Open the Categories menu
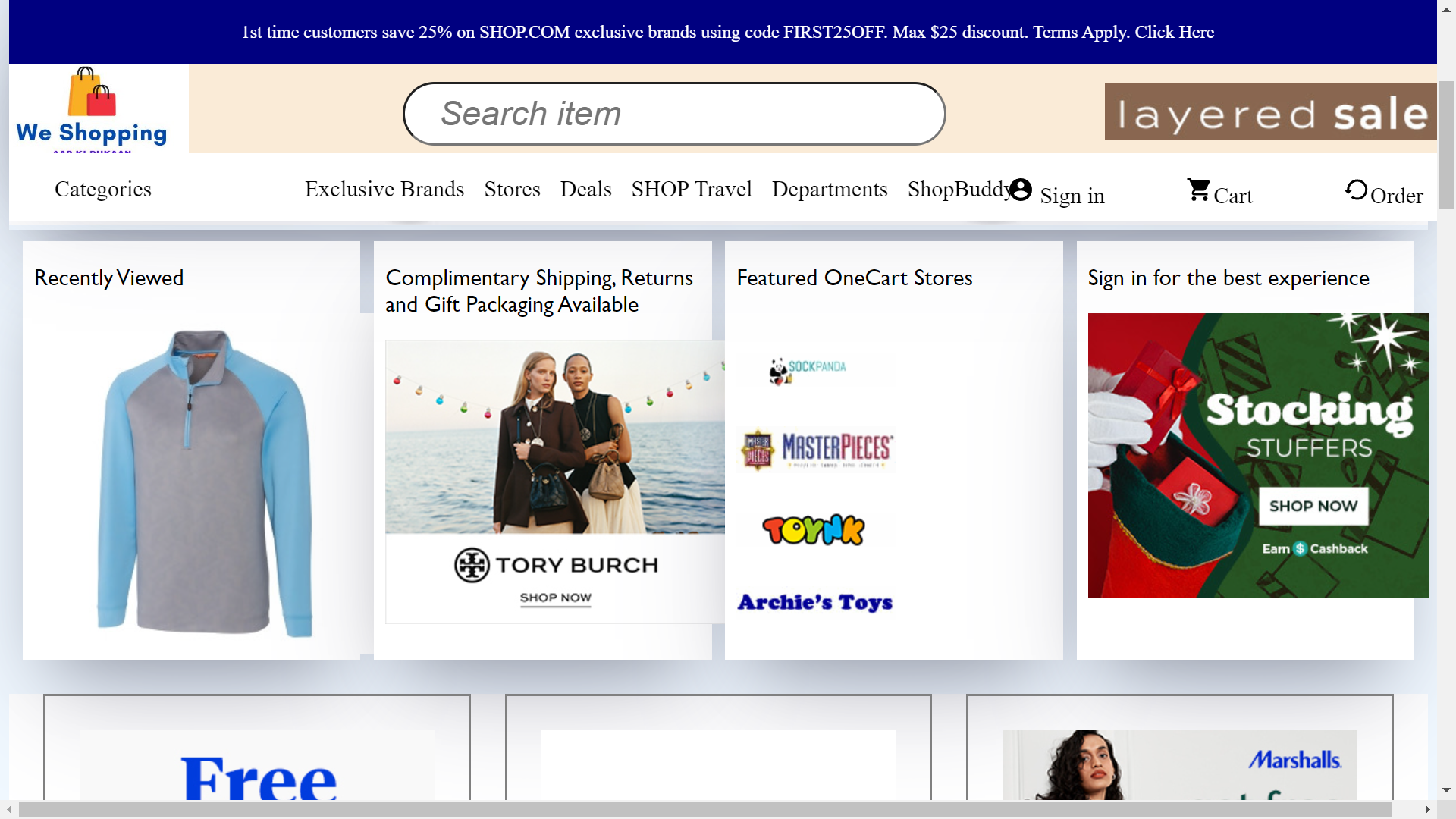The height and width of the screenshot is (819, 1456). (103, 190)
